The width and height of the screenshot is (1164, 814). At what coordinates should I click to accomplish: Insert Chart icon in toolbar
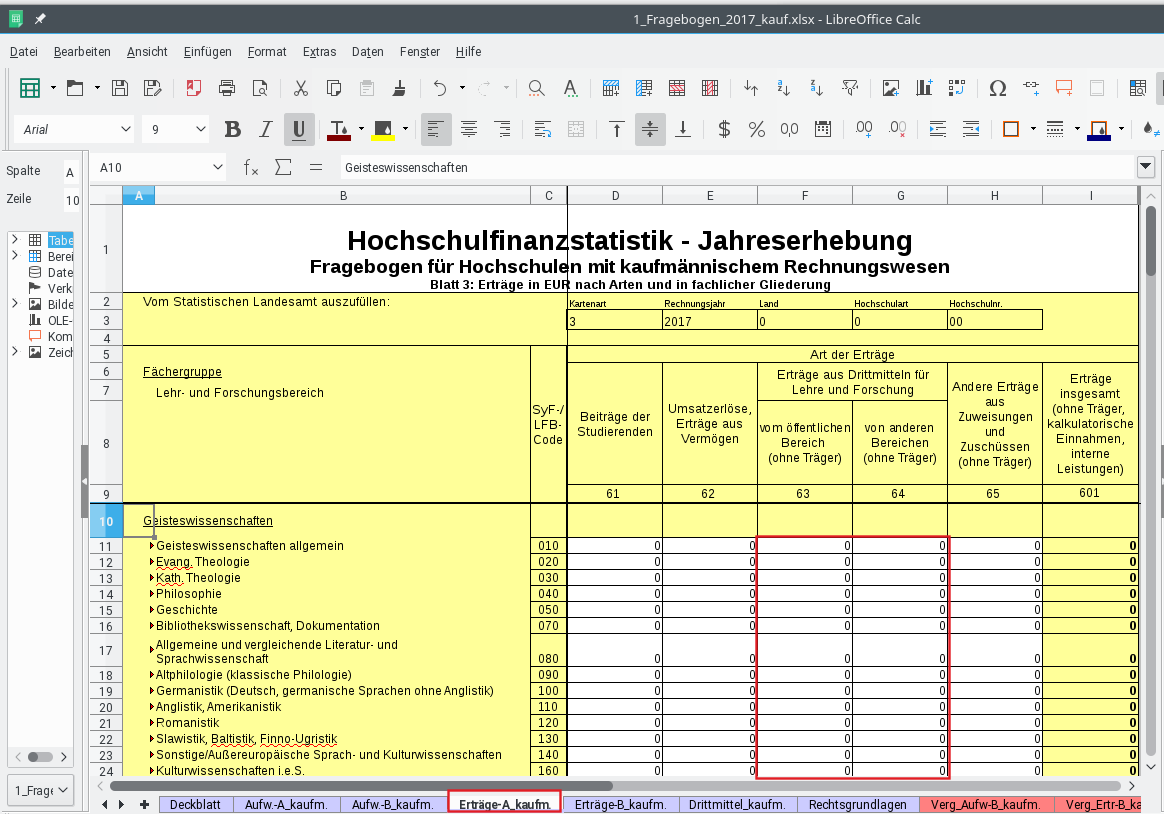pyautogui.click(x=923, y=88)
